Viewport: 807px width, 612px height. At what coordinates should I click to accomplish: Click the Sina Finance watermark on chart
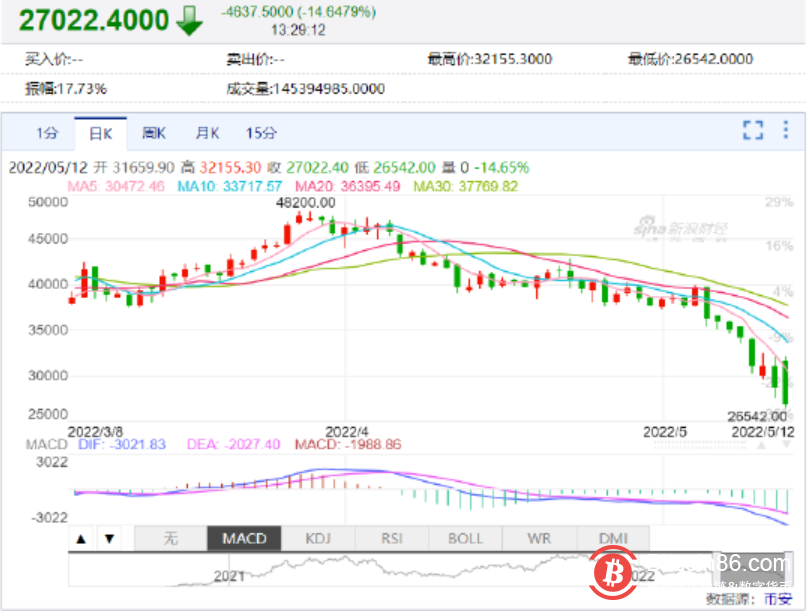(680, 228)
